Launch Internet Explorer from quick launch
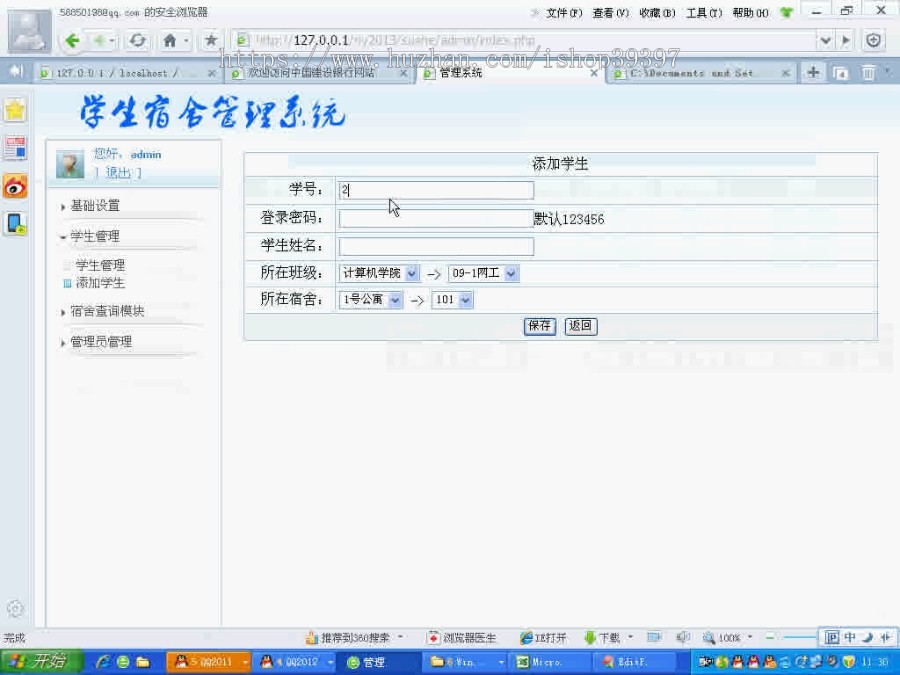Image resolution: width=900 pixels, height=675 pixels. 103,662
